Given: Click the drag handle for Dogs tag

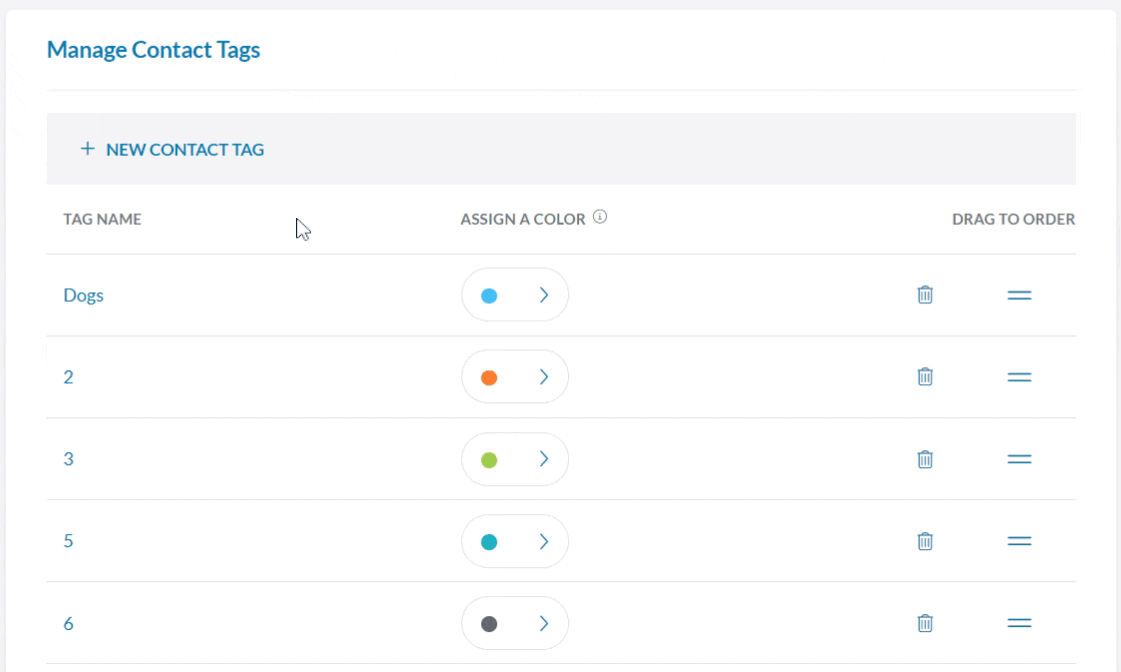Looking at the screenshot, I should pyautogui.click(x=1018, y=295).
